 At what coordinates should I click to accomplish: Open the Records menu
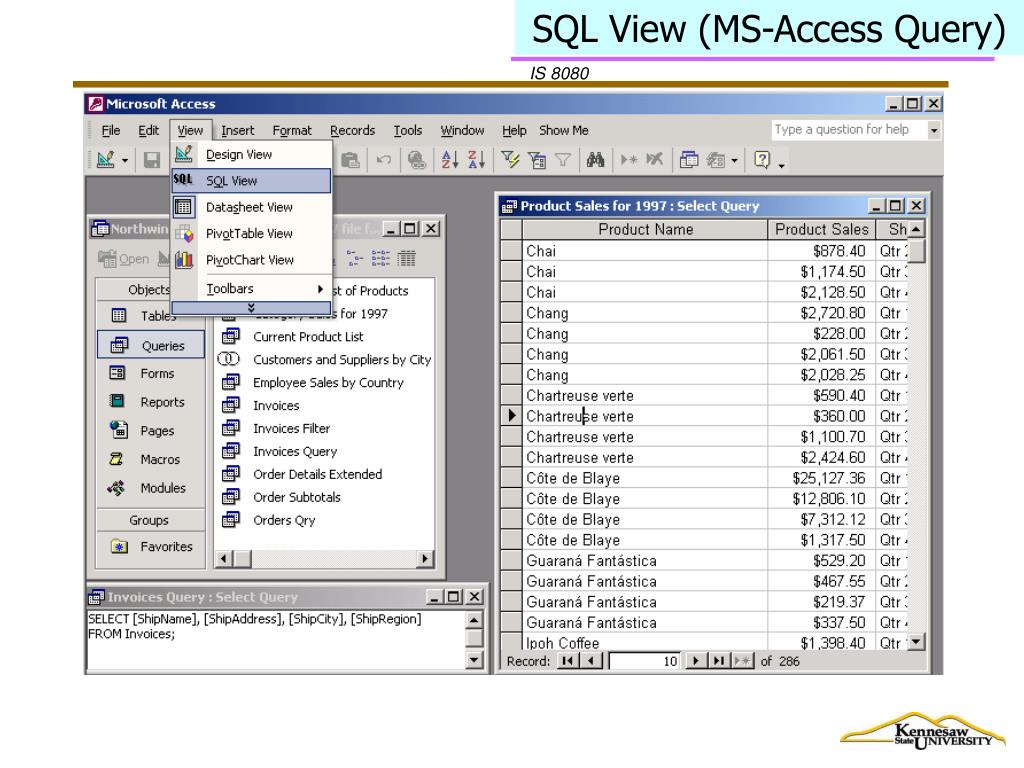point(353,131)
